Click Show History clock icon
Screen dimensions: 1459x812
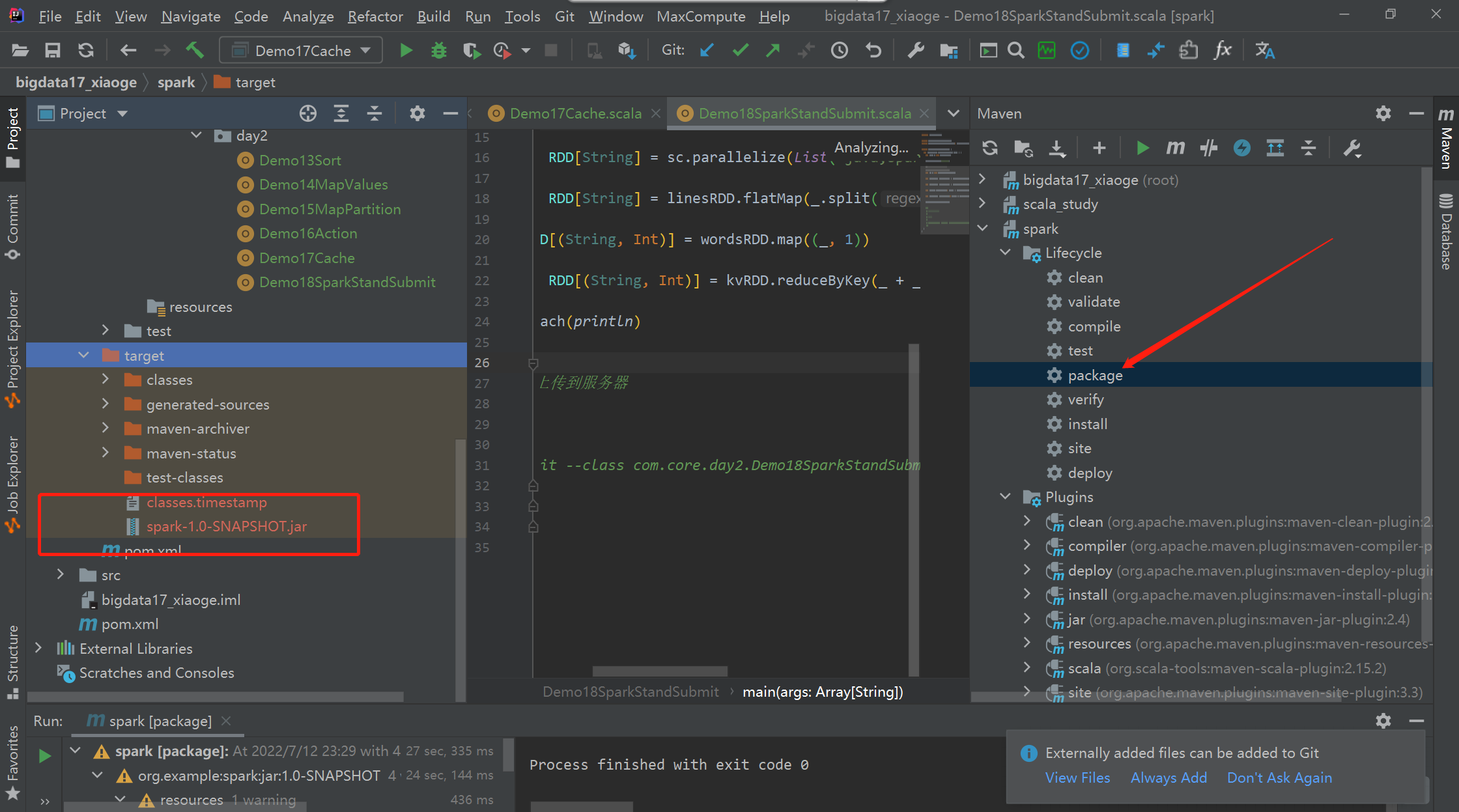(840, 50)
